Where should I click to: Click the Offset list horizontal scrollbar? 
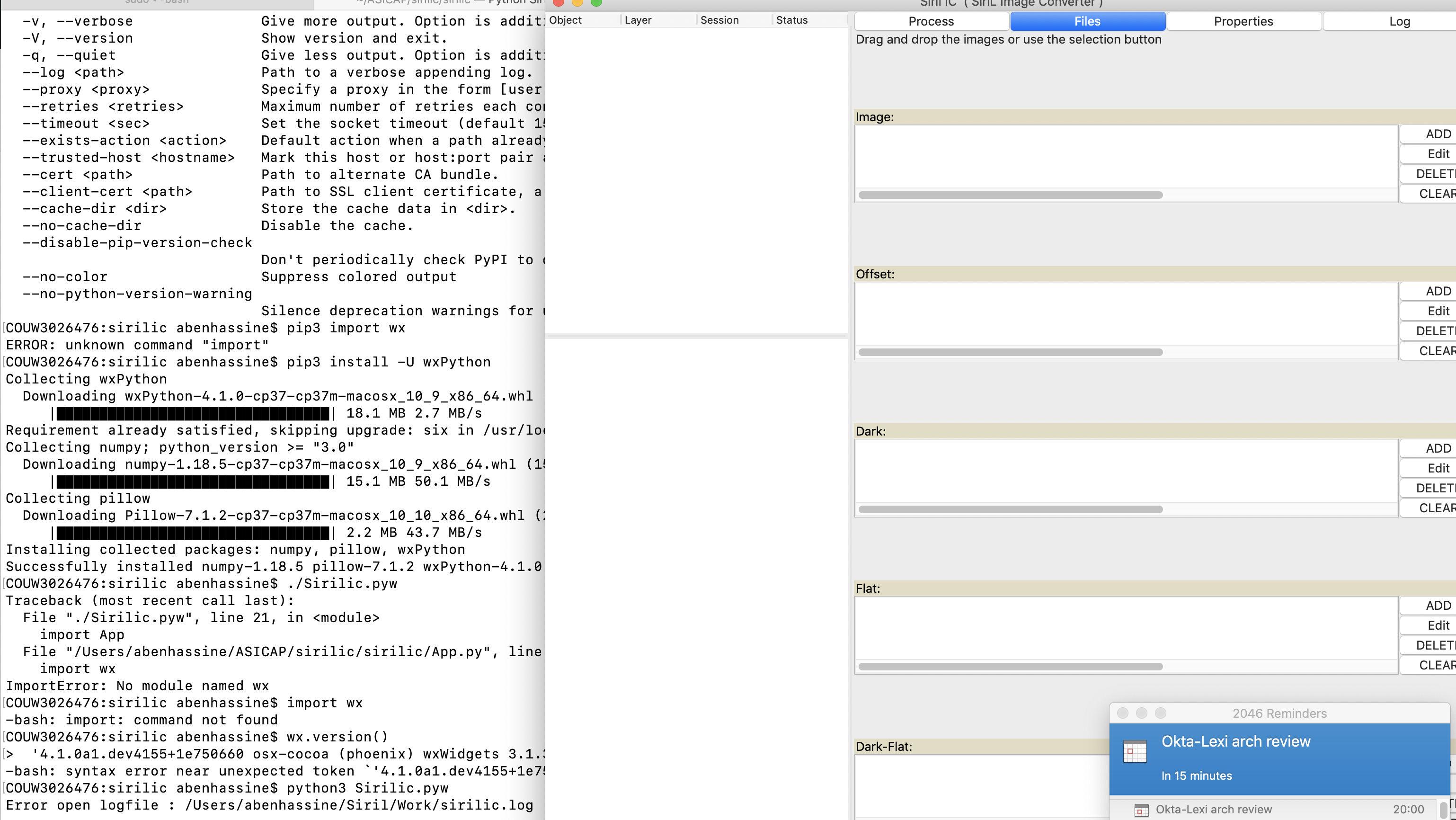coord(1010,352)
